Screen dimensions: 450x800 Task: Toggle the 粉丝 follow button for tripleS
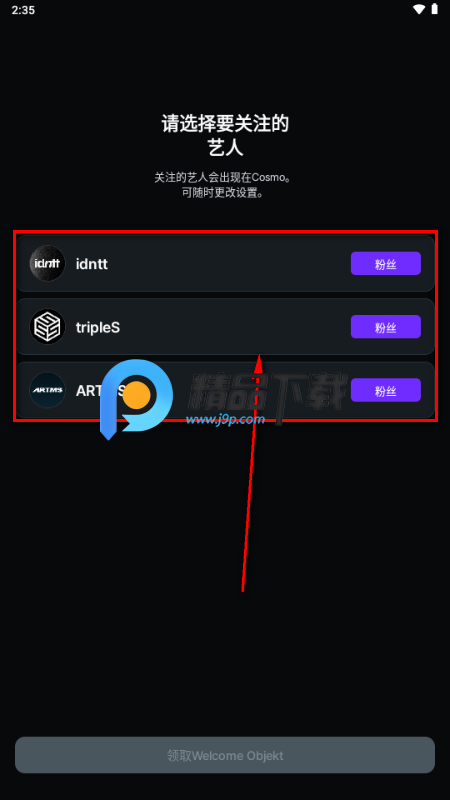386,327
